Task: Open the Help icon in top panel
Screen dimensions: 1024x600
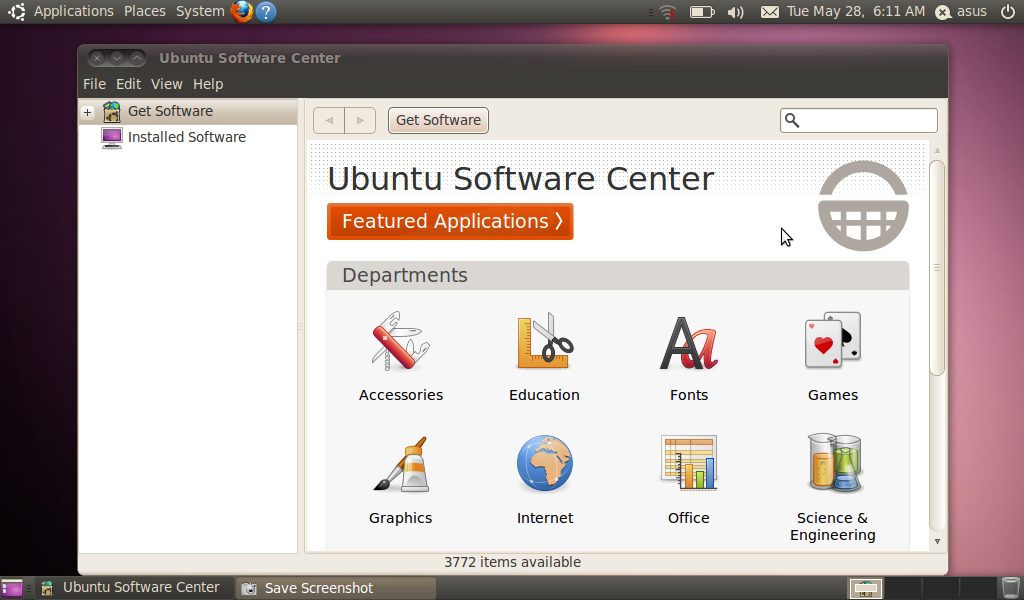Action: coord(266,11)
